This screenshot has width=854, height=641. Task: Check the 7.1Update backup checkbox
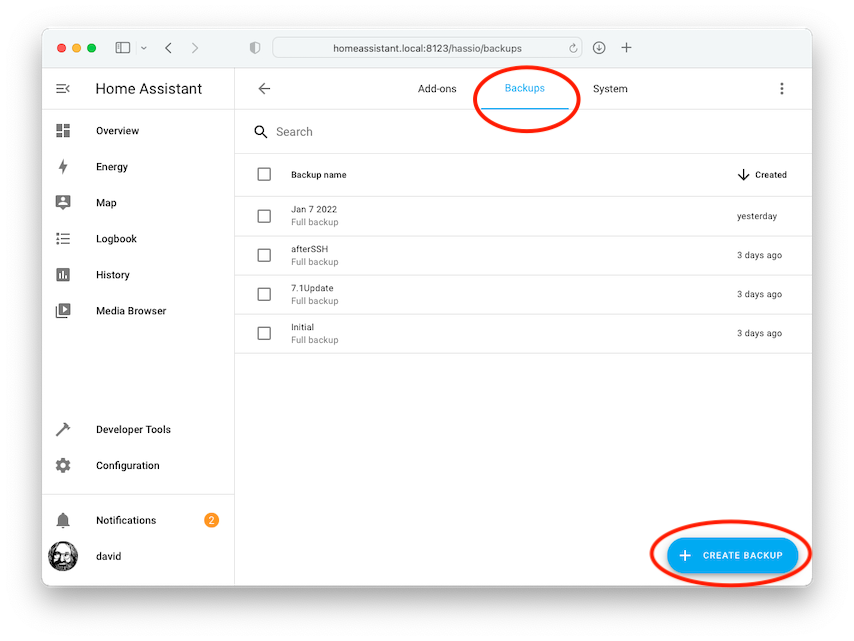point(264,295)
